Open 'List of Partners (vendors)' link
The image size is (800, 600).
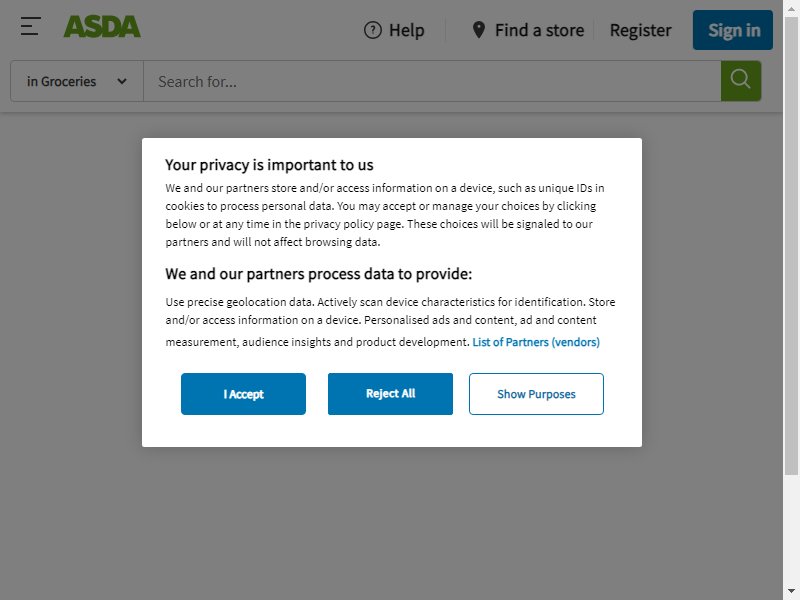click(536, 342)
